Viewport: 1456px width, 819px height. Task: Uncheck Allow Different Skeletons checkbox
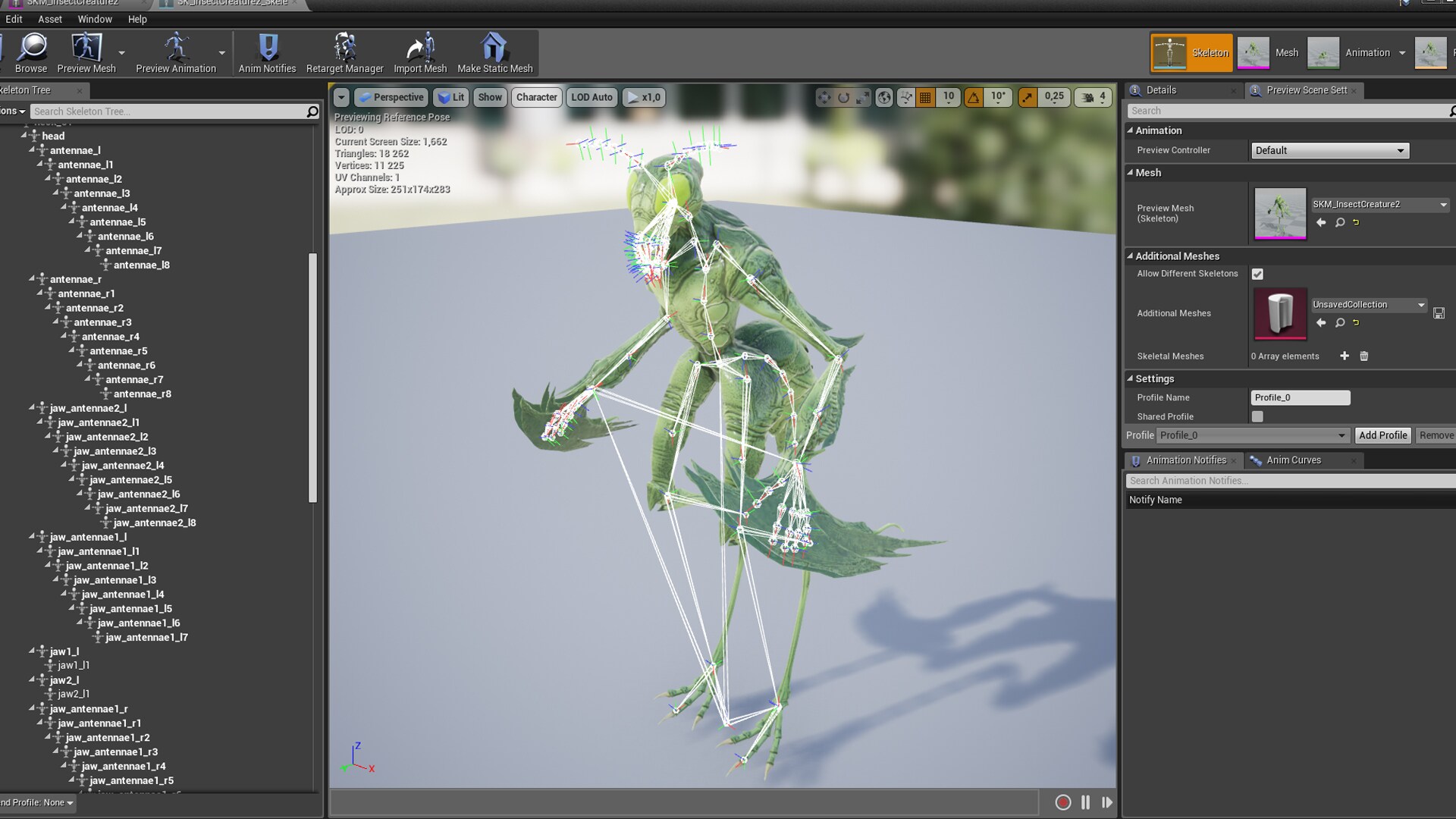coord(1257,275)
